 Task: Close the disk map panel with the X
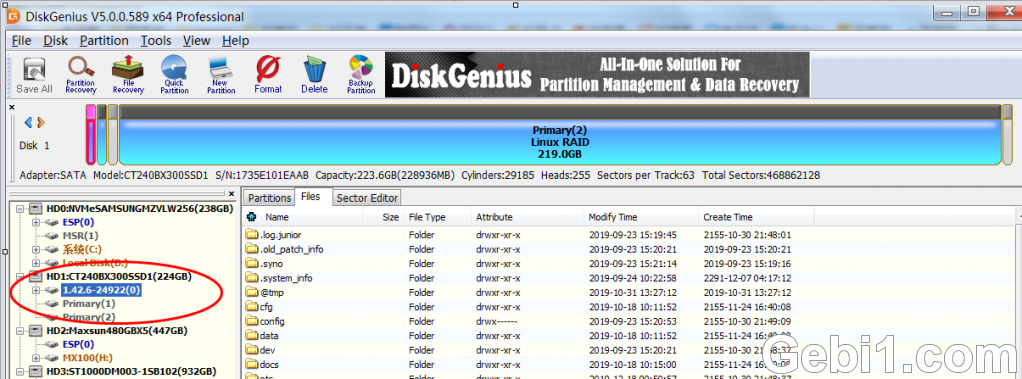(x=12, y=107)
